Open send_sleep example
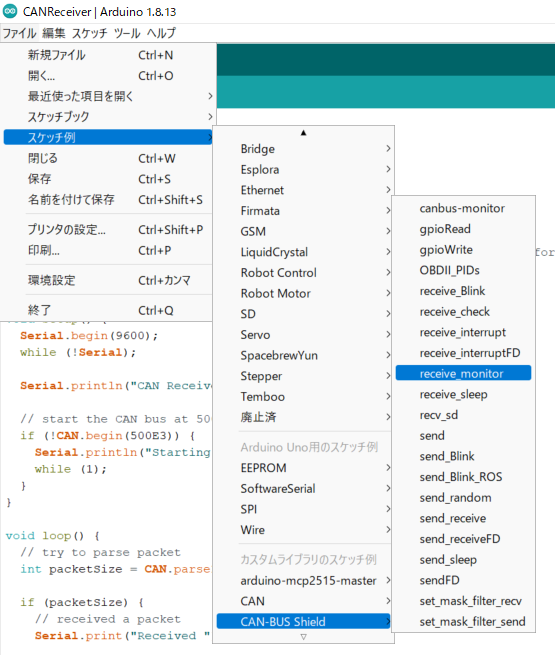Screen dimensions: 555x655 [464, 560]
